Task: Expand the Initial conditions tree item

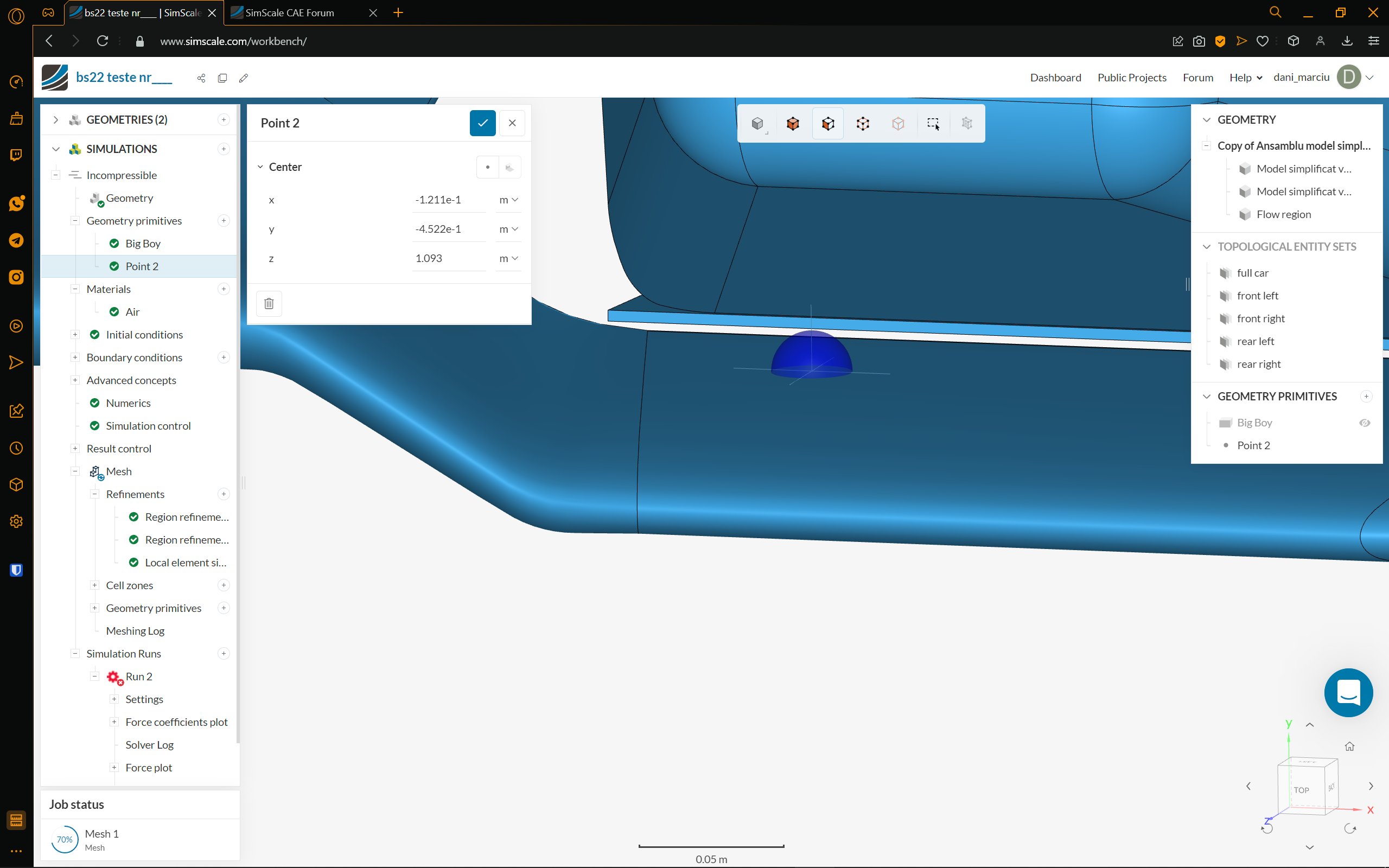Action: click(x=75, y=334)
